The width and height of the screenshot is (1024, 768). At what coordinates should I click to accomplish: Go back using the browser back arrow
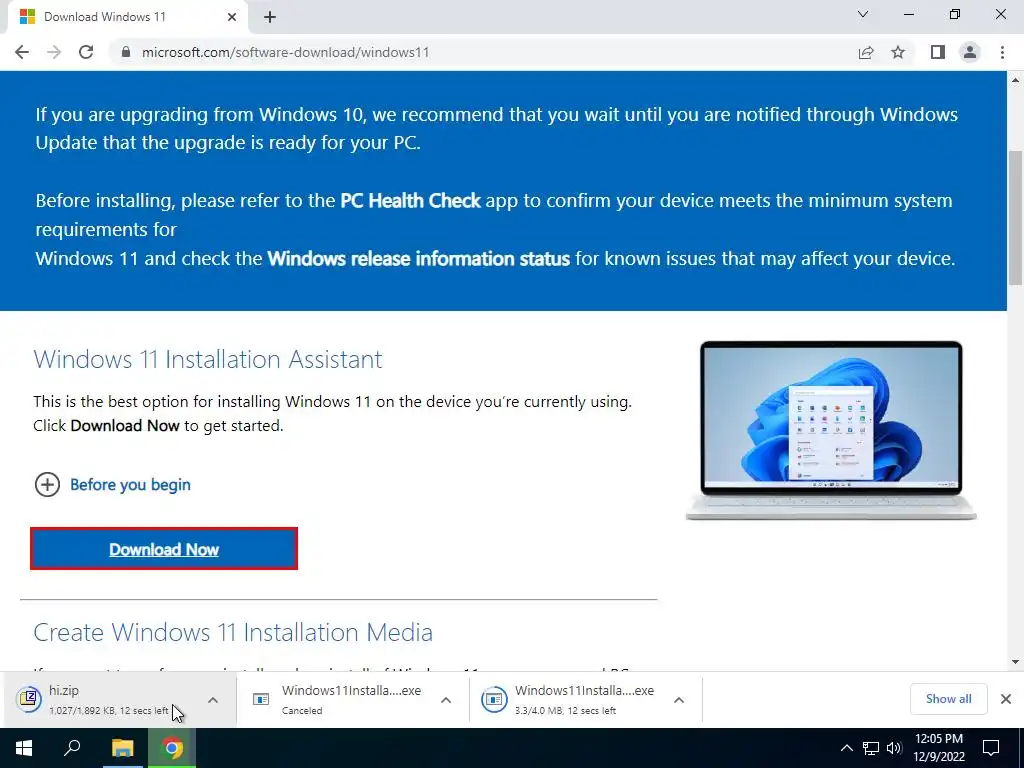[22, 52]
